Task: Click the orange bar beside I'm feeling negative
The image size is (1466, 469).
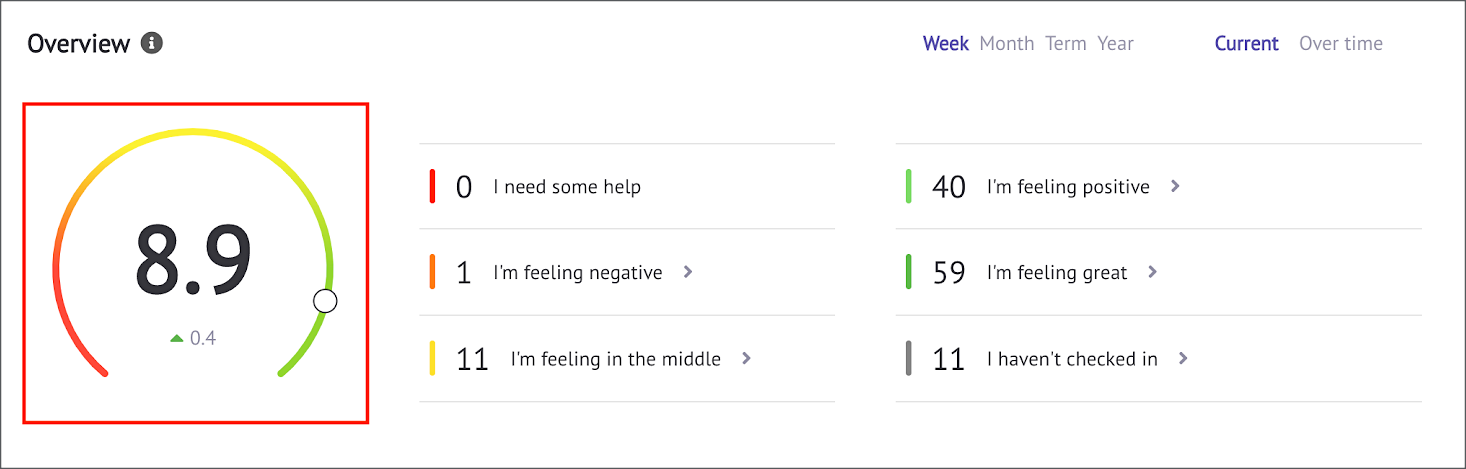Action: [432, 272]
